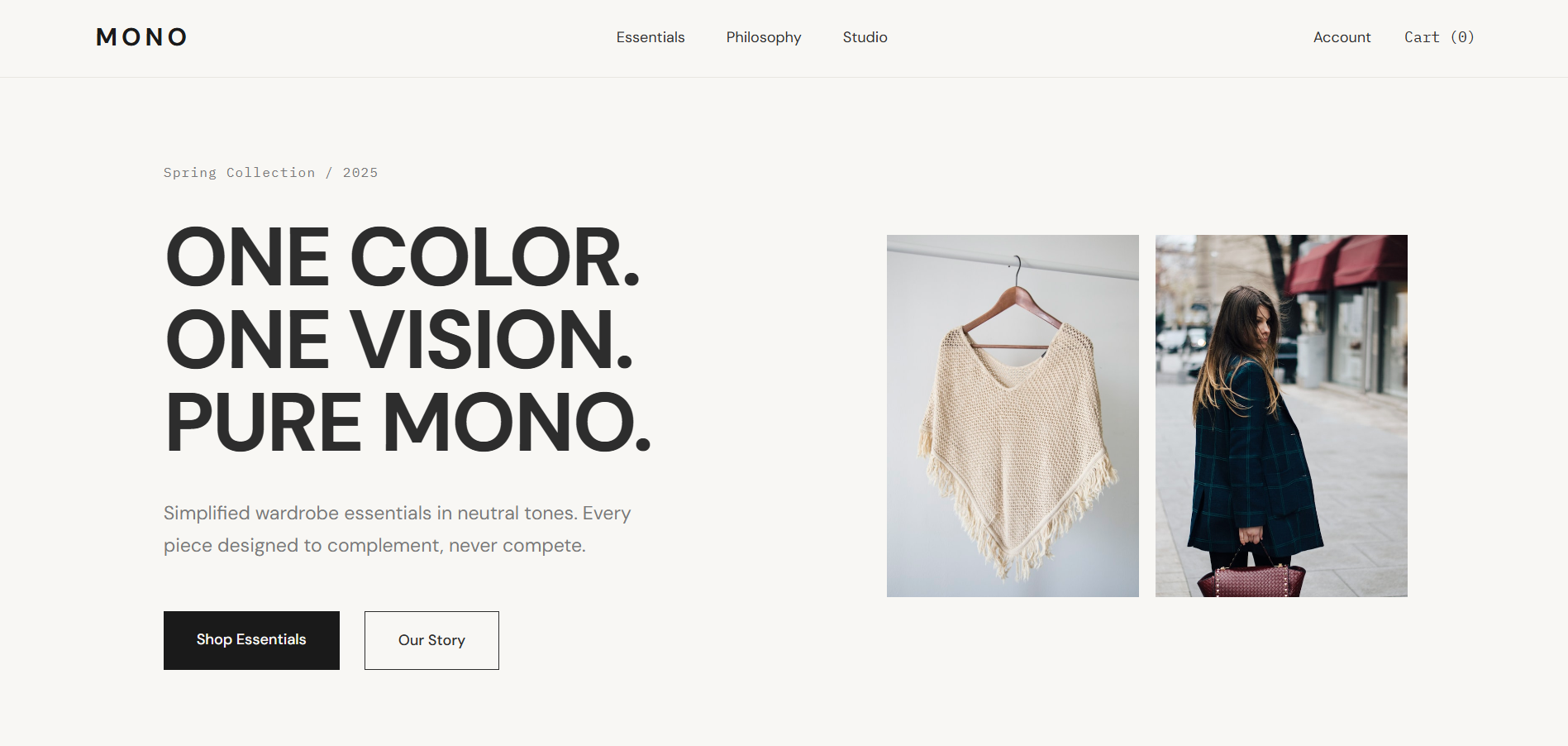
Task: Click the '2025' year text
Action: [x=360, y=173]
